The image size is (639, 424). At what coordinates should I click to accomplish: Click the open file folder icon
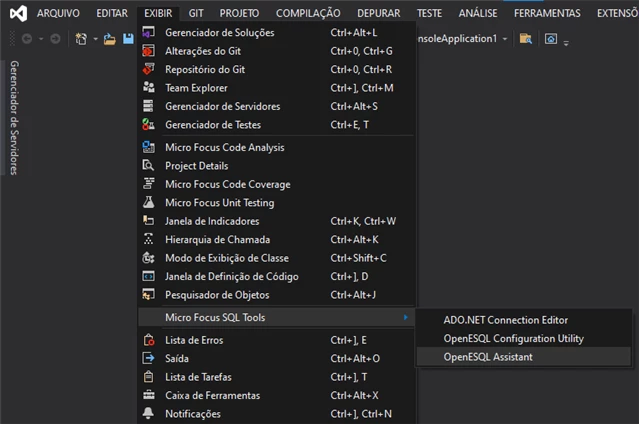pos(109,39)
